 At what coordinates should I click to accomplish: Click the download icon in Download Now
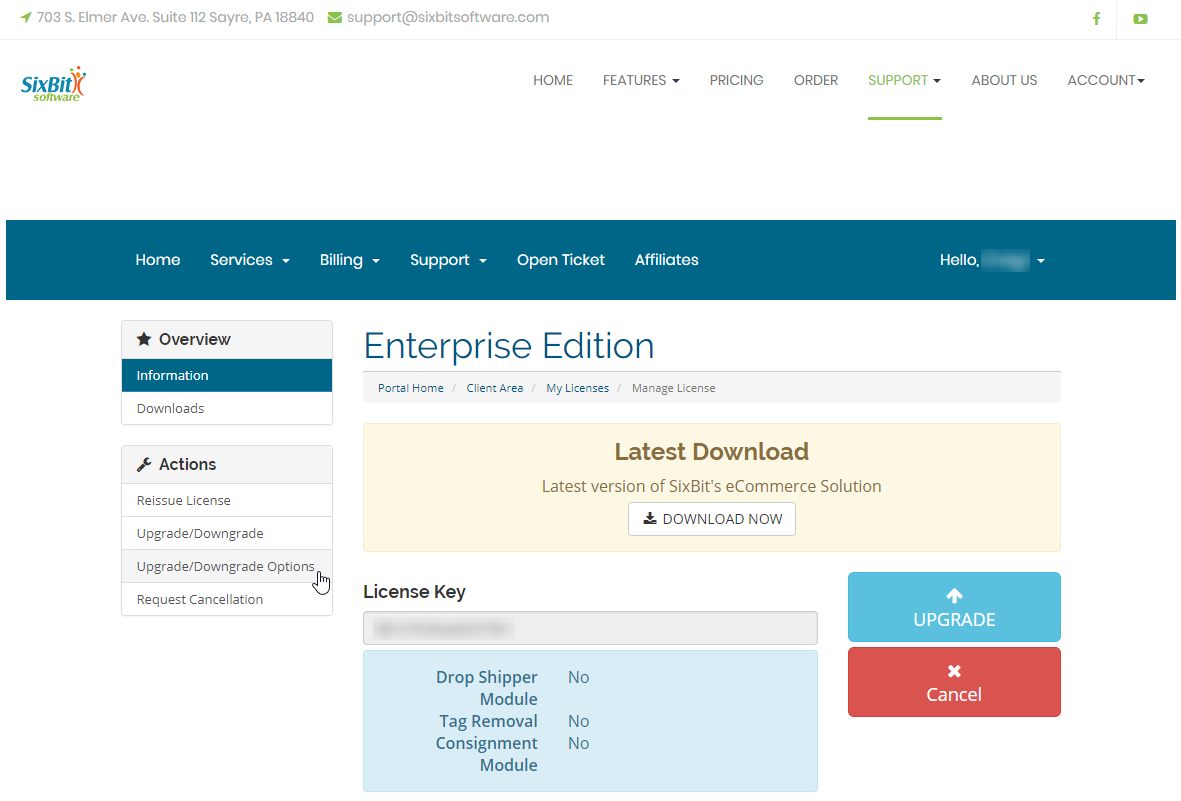pyautogui.click(x=649, y=518)
